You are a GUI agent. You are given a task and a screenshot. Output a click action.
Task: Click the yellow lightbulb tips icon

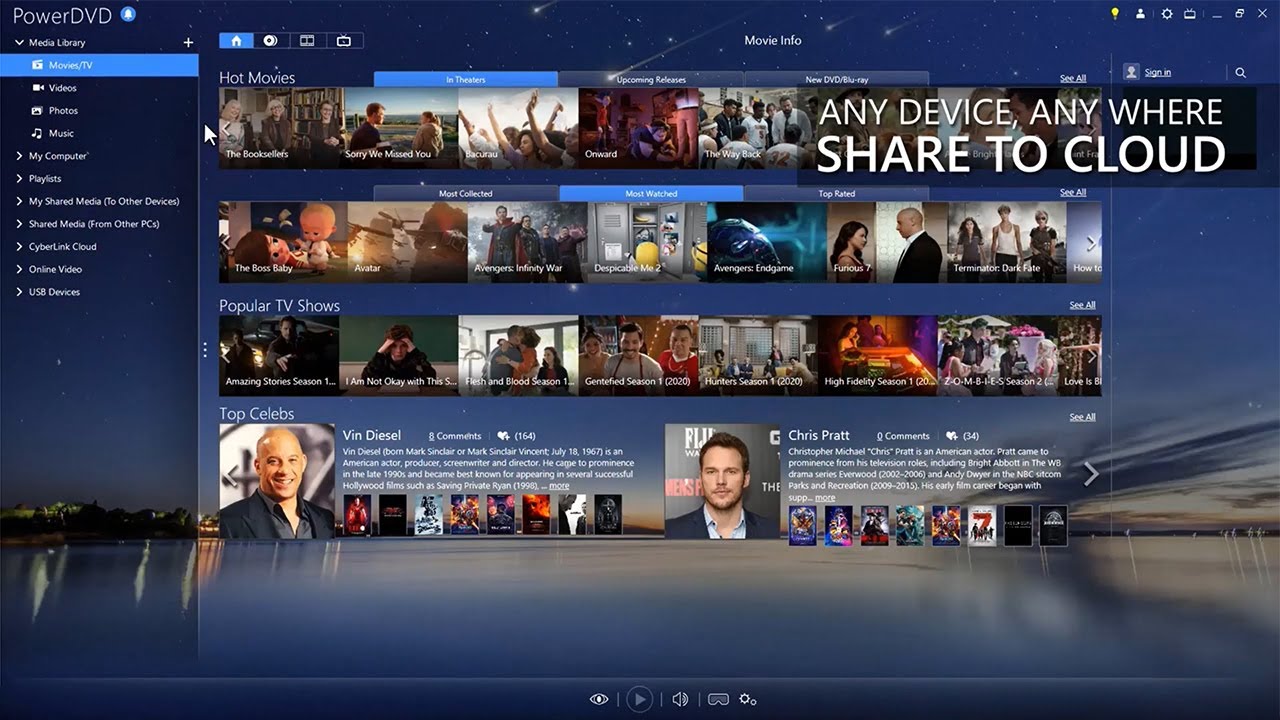click(1115, 14)
